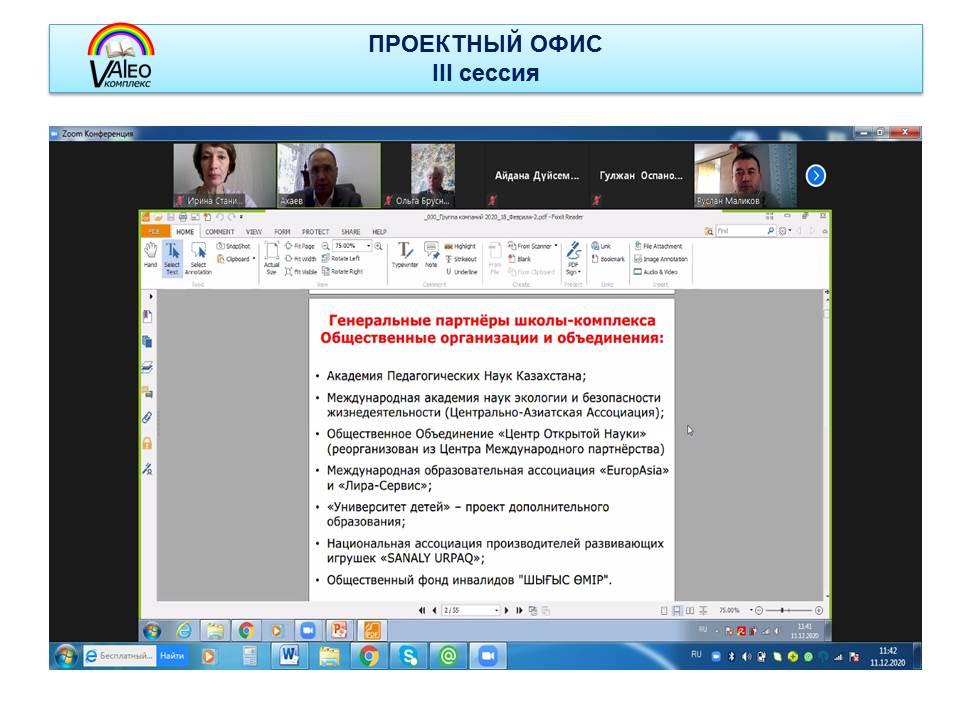Show more Zoom participants with the blue arrow
This screenshot has height=720, width=960.
click(x=816, y=176)
